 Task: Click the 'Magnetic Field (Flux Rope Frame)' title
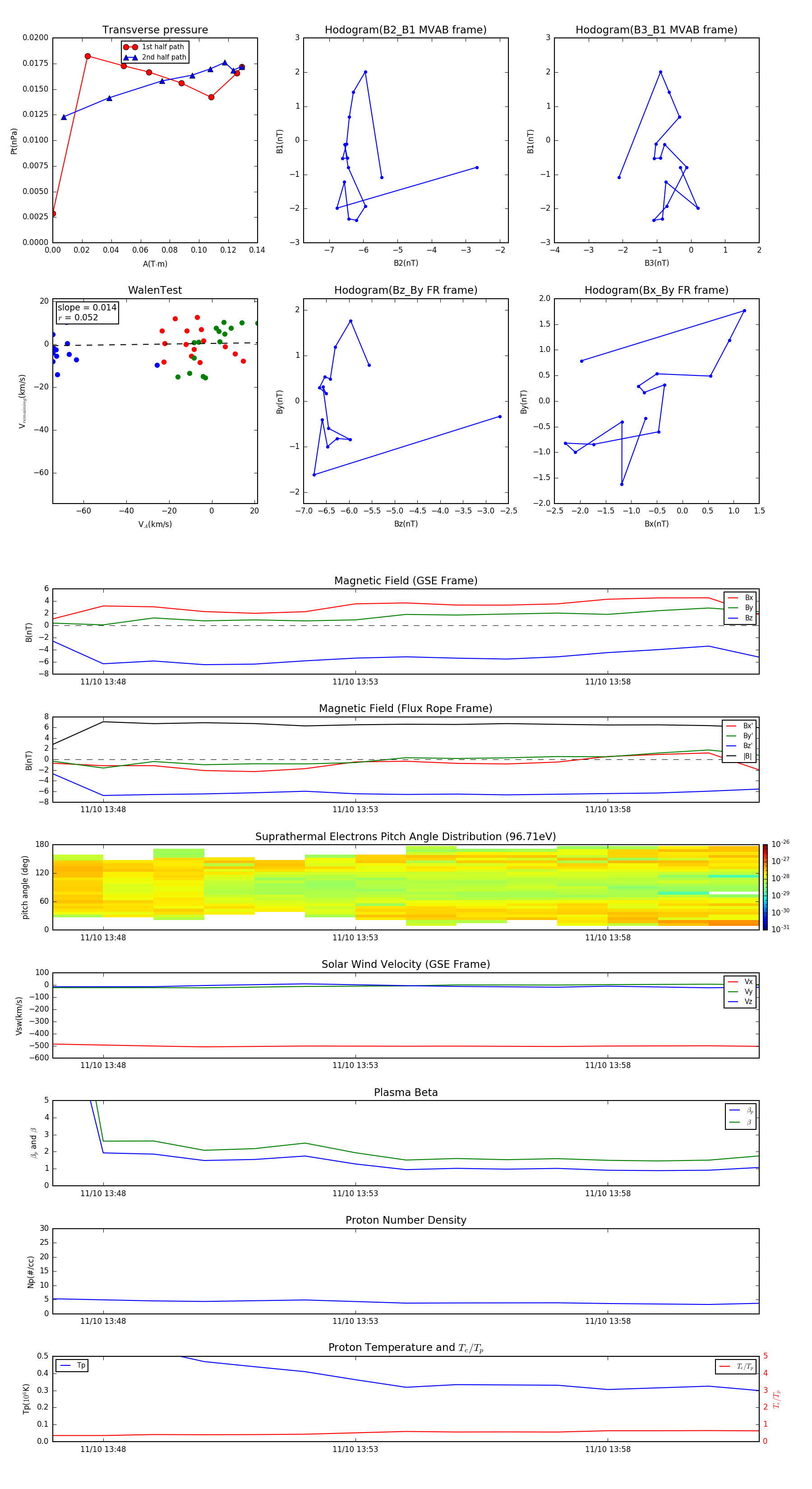tap(406, 709)
